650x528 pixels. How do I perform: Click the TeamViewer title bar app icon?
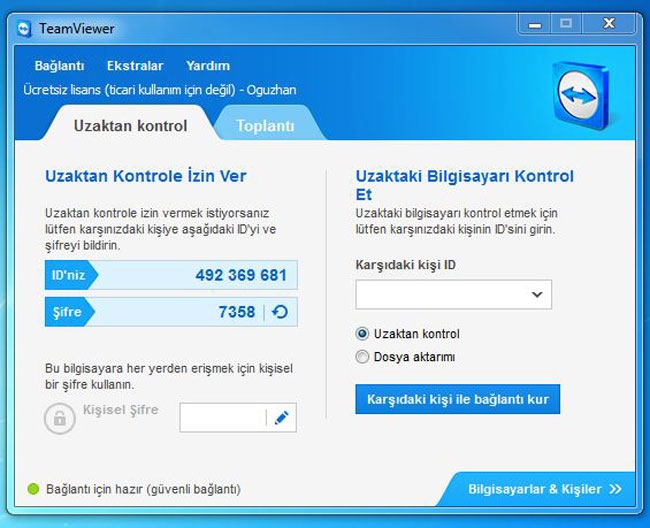pos(24,29)
